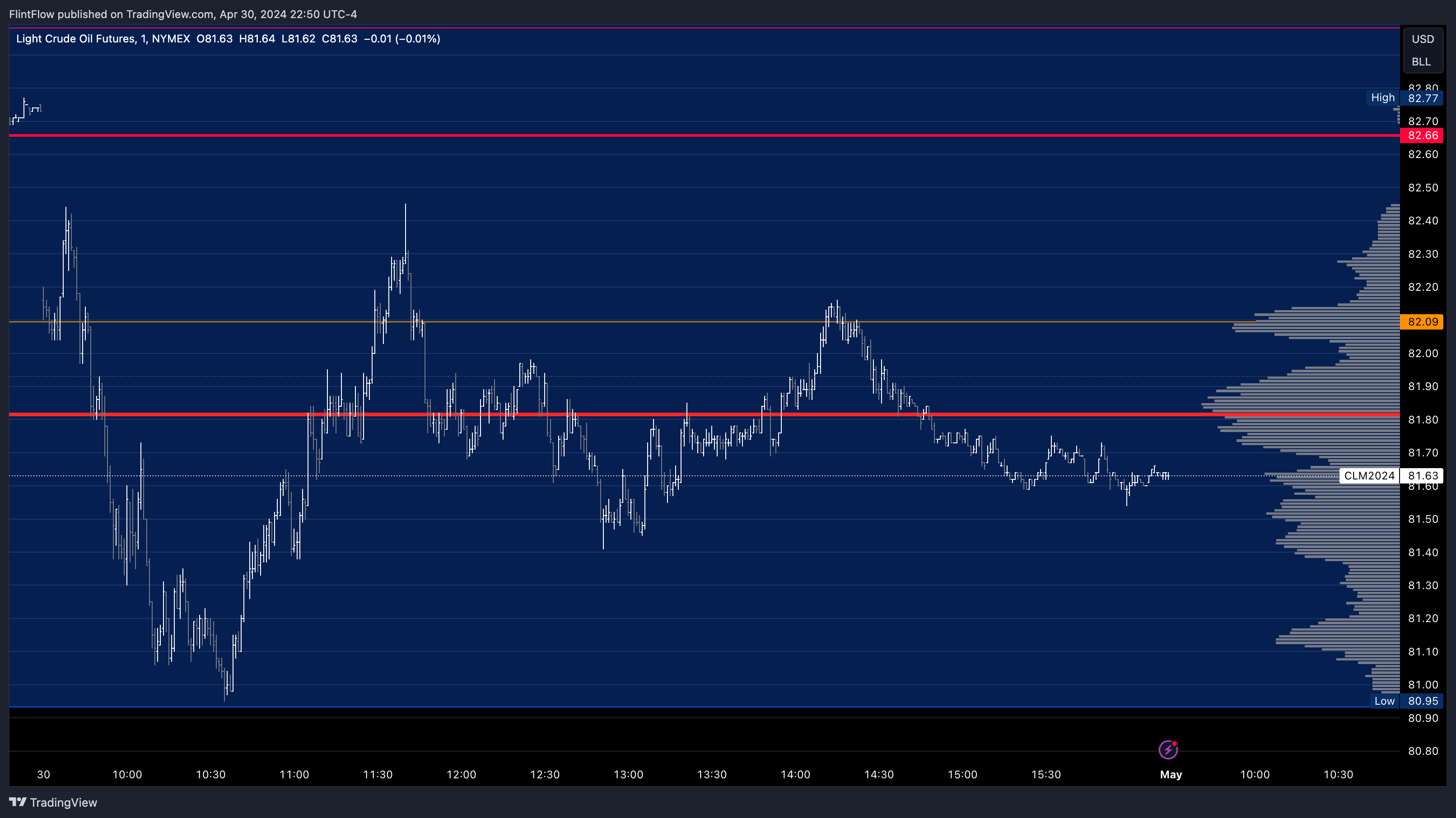Select the red 82.66 price label
Image resolution: width=1456 pixels, height=818 pixels.
tap(1422, 135)
